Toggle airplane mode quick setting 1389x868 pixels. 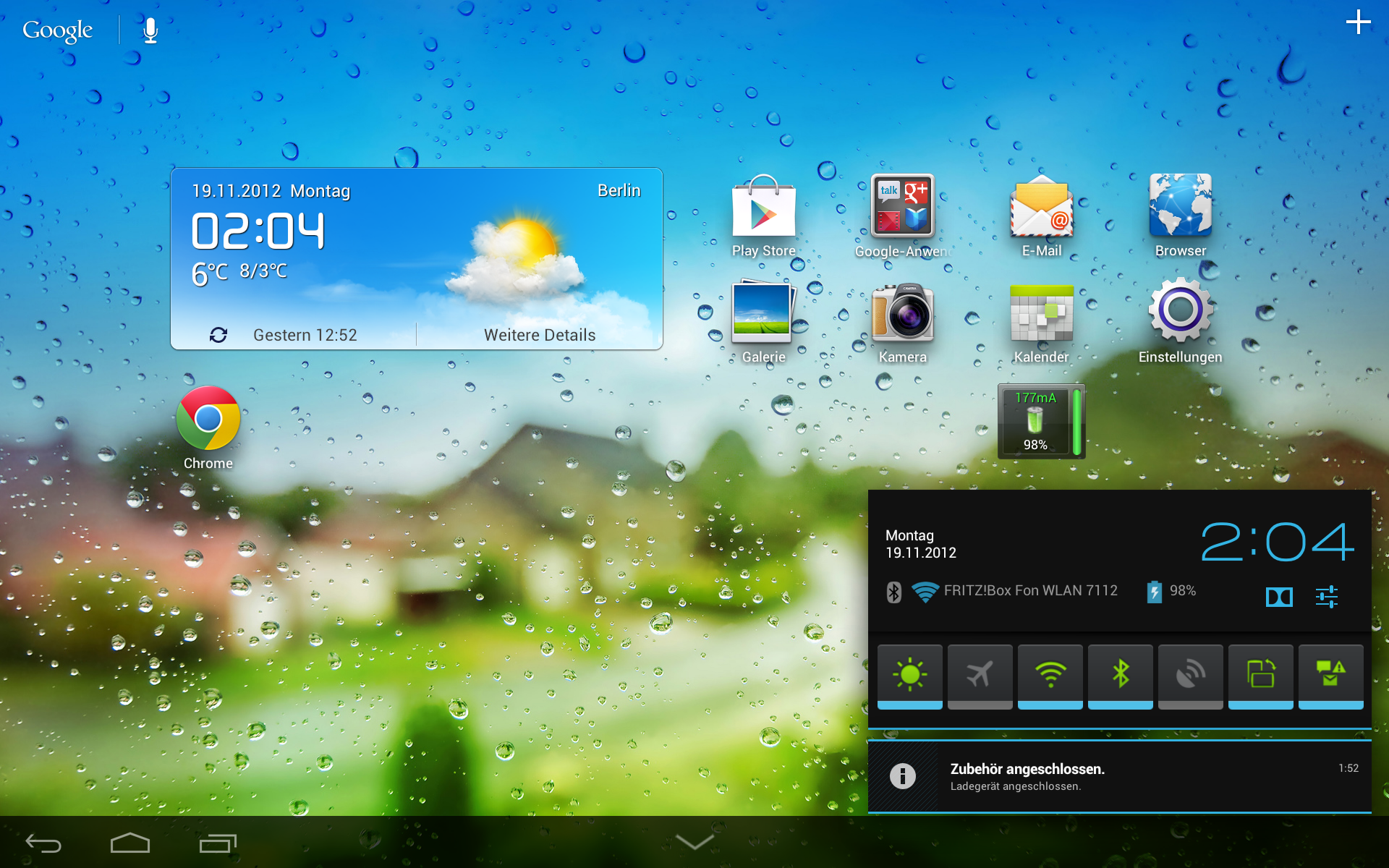click(x=980, y=675)
